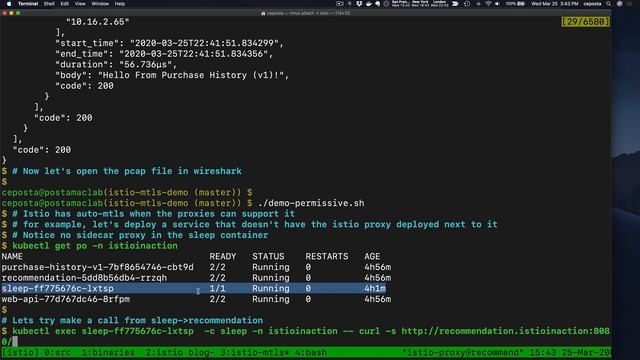Click the screen recording menu bar icon
The width and height of the screenshot is (640, 360).
340,4
